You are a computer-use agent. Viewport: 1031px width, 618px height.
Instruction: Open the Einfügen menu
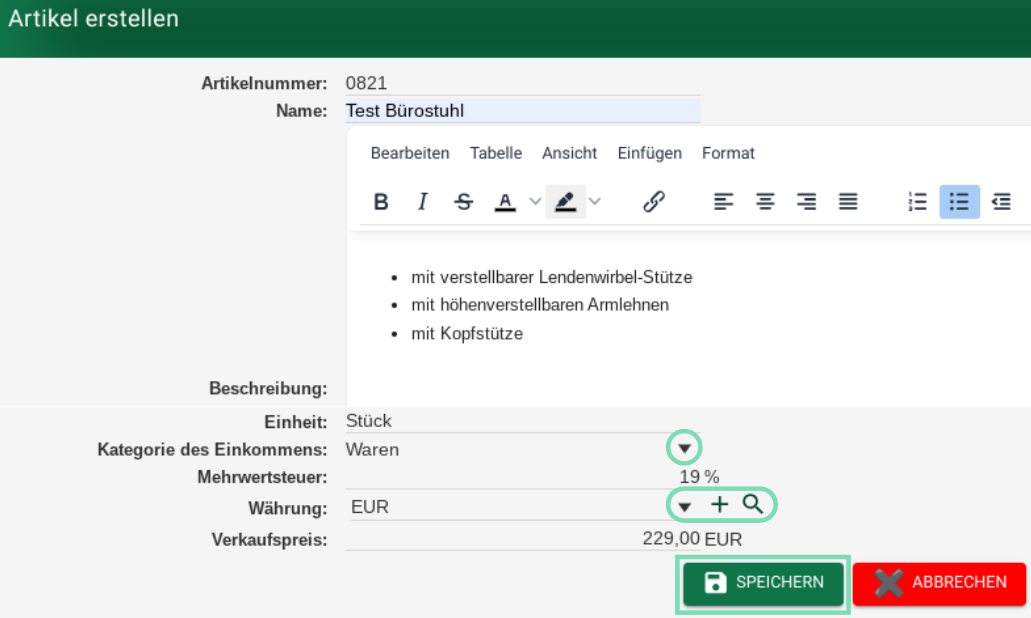[650, 153]
